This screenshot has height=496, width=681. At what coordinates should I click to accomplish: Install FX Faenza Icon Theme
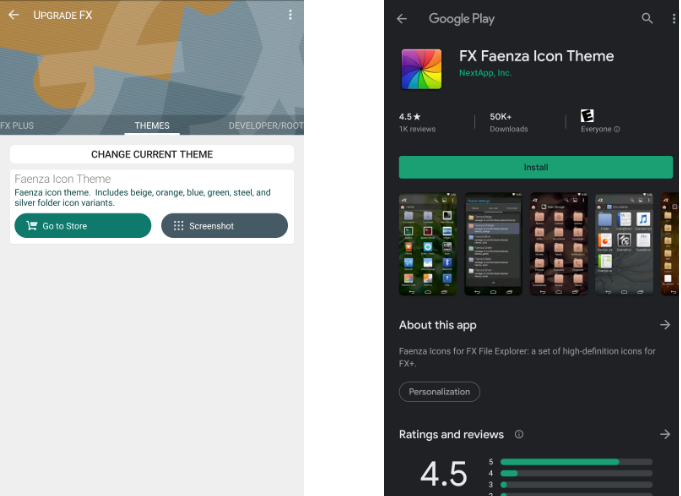tap(536, 167)
